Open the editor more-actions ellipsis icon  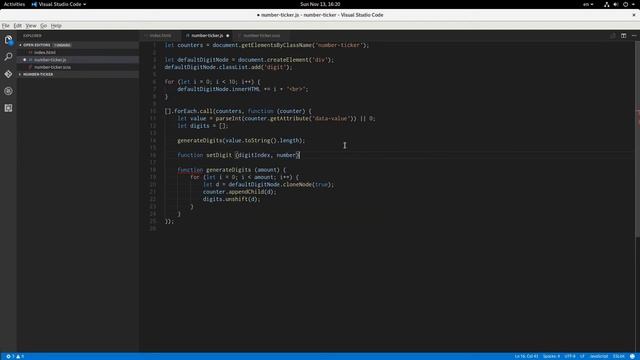(x=634, y=36)
